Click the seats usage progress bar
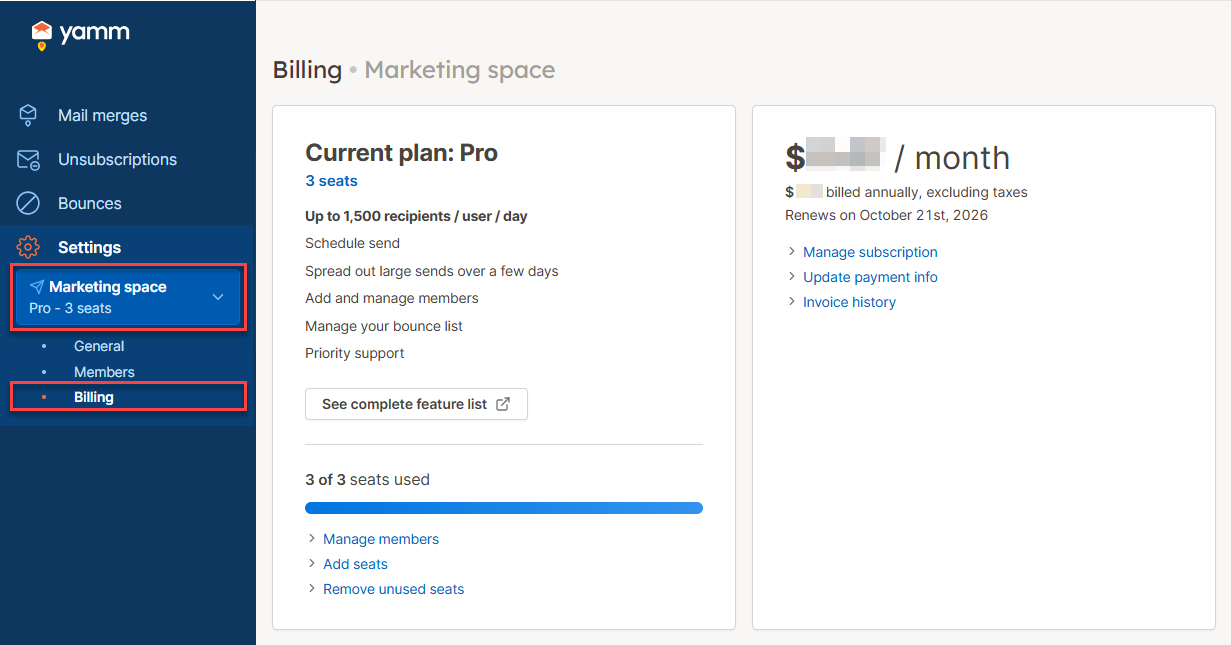This screenshot has width=1231, height=645. click(x=504, y=508)
